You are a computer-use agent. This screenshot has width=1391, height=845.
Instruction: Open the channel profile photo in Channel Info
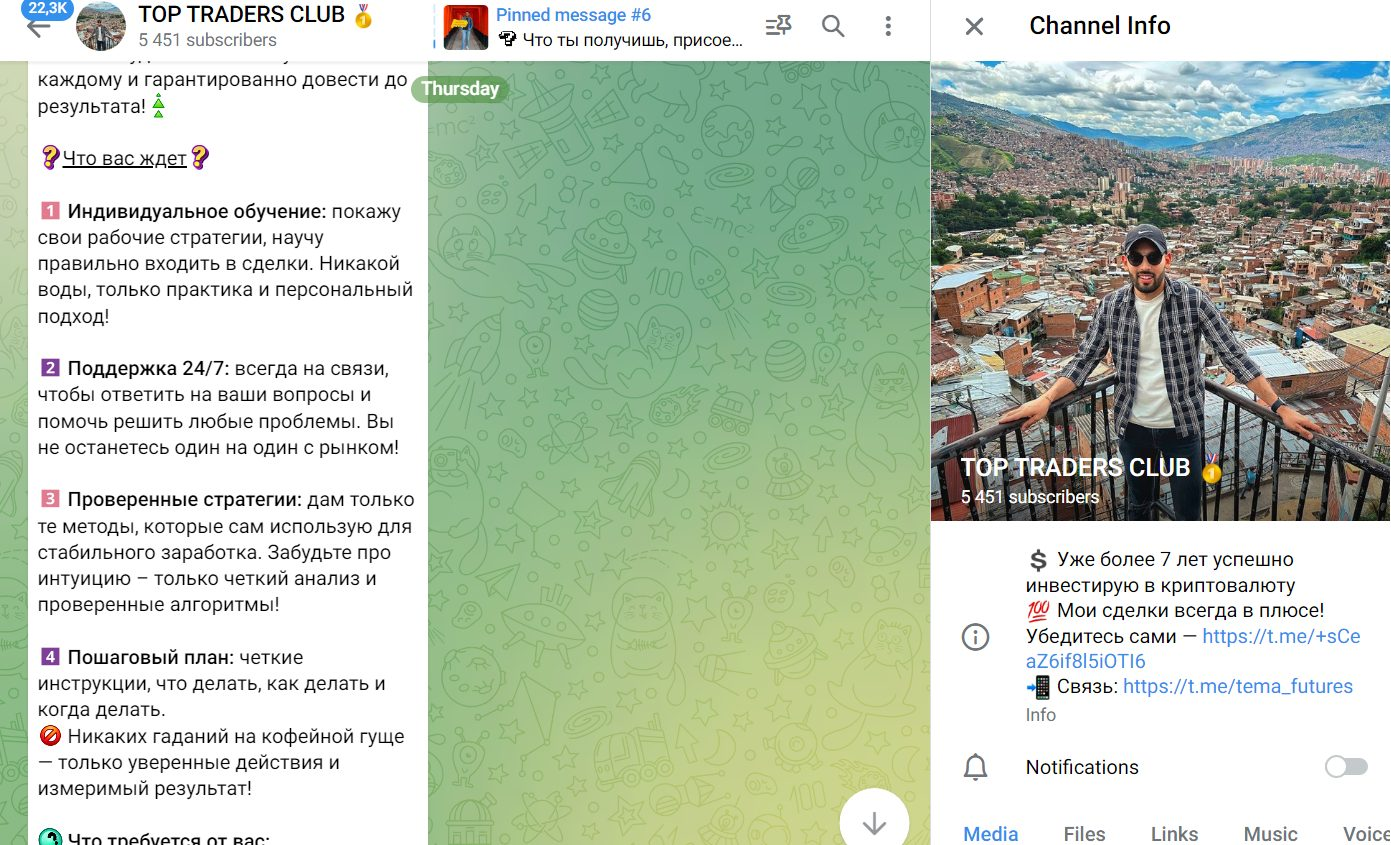1160,290
